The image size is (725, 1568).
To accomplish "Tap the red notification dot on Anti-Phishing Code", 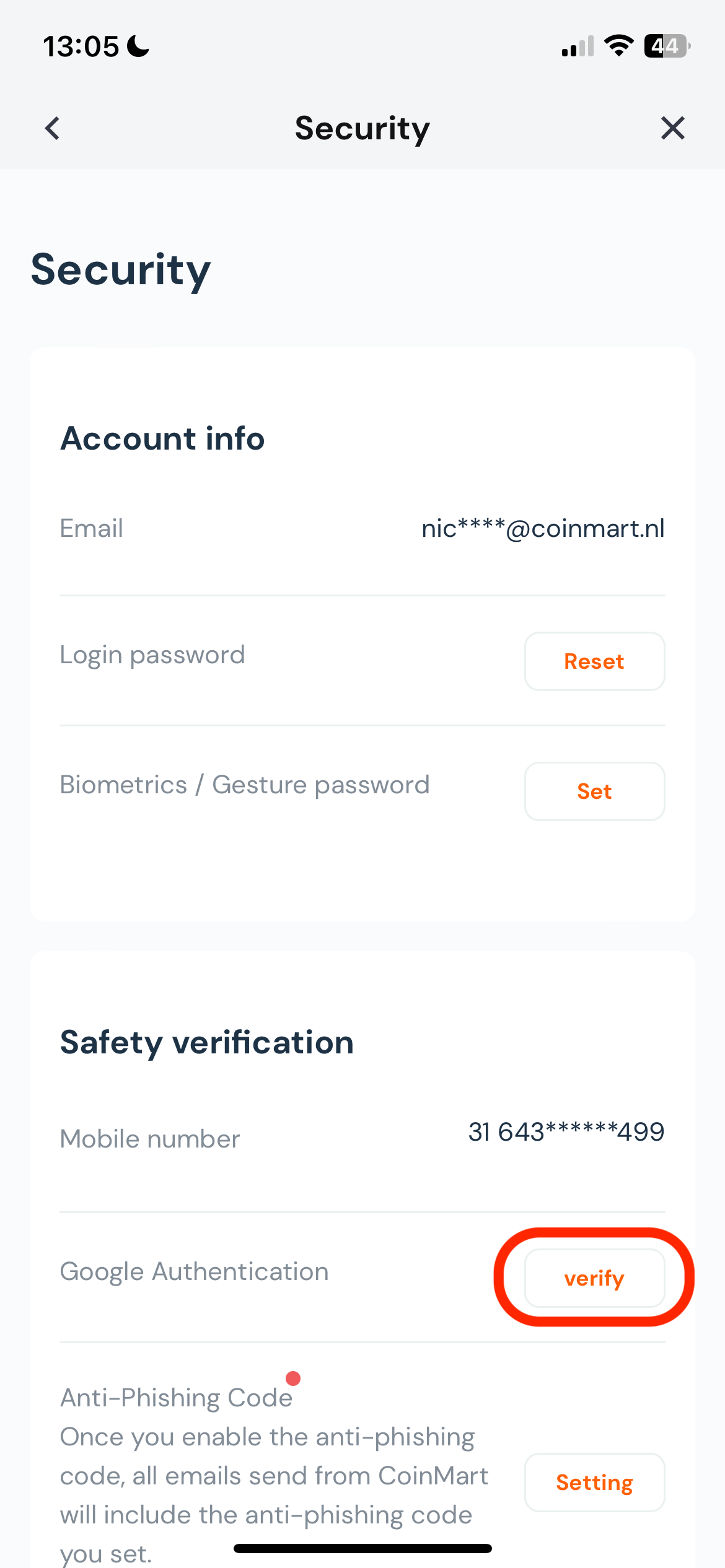I will 293,1378.
